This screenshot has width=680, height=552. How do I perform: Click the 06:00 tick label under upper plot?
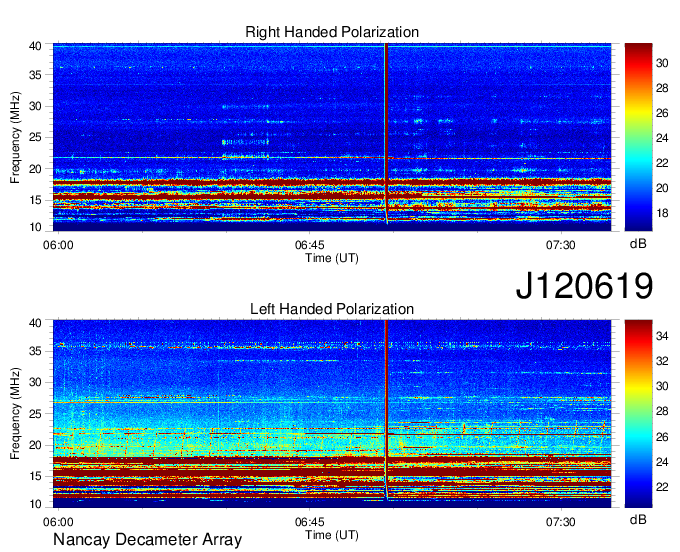pos(58,245)
